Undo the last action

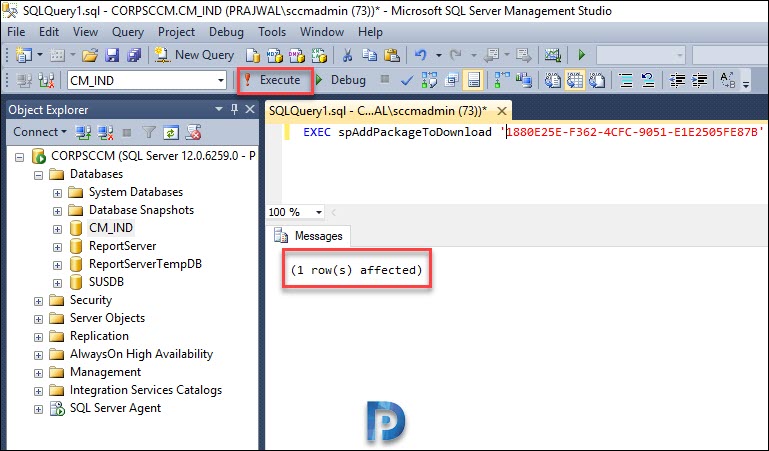[420, 55]
